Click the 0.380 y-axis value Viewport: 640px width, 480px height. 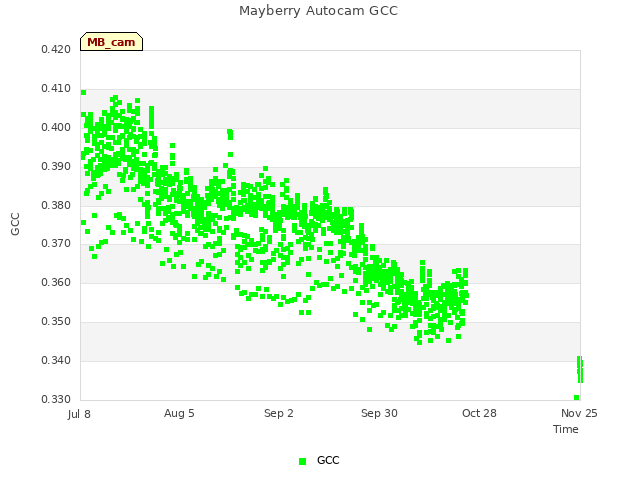point(56,205)
